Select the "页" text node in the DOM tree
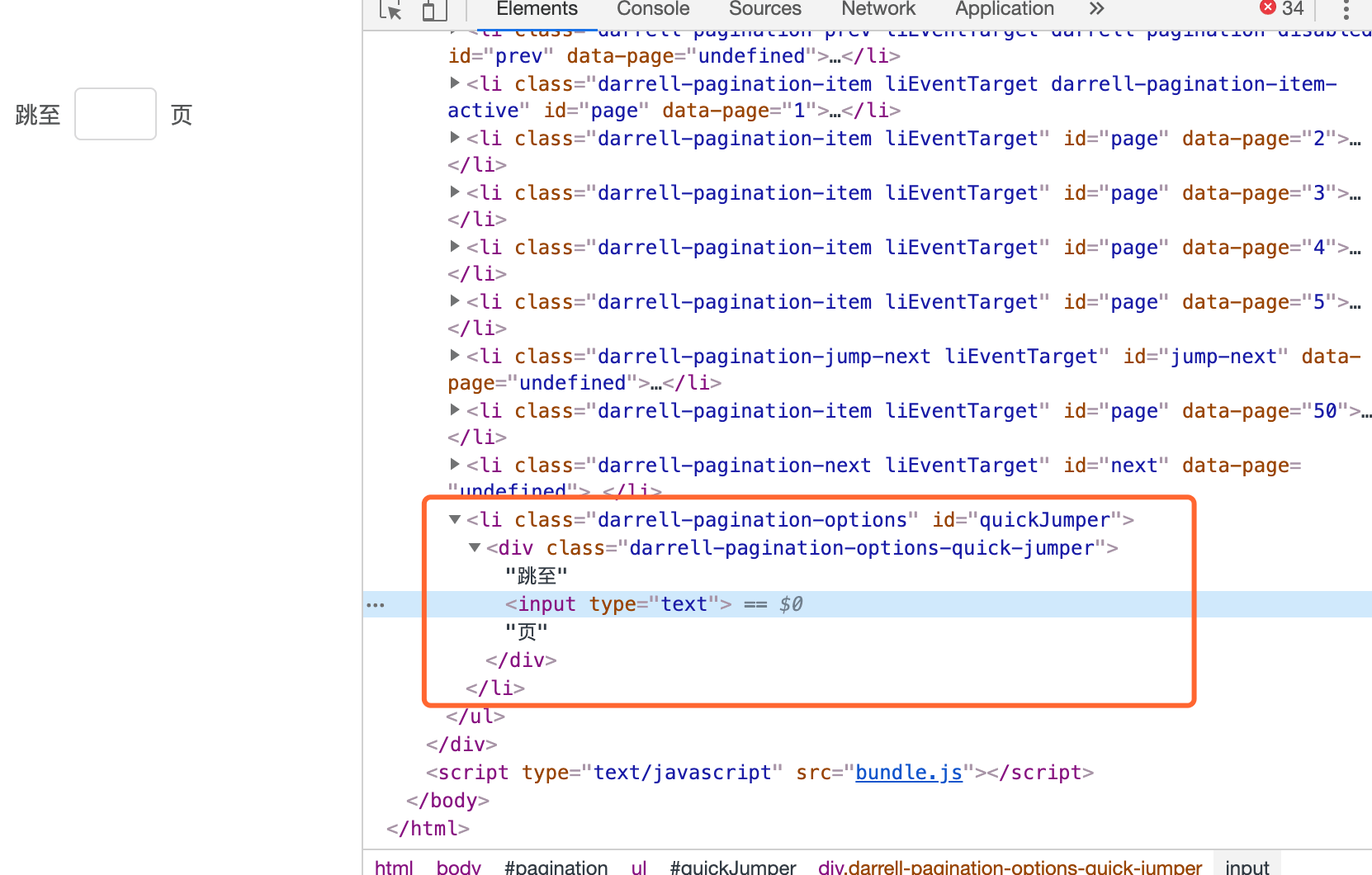The width and height of the screenshot is (1372, 875). (x=527, y=632)
